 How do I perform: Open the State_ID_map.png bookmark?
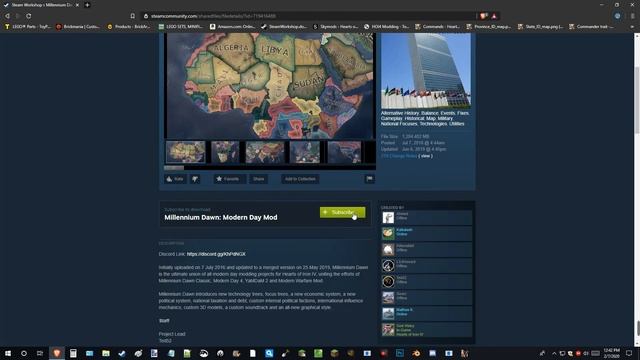(x=540, y=27)
